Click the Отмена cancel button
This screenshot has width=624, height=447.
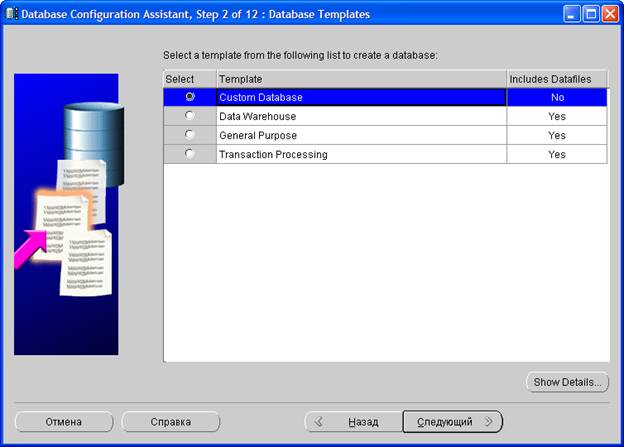click(x=64, y=422)
